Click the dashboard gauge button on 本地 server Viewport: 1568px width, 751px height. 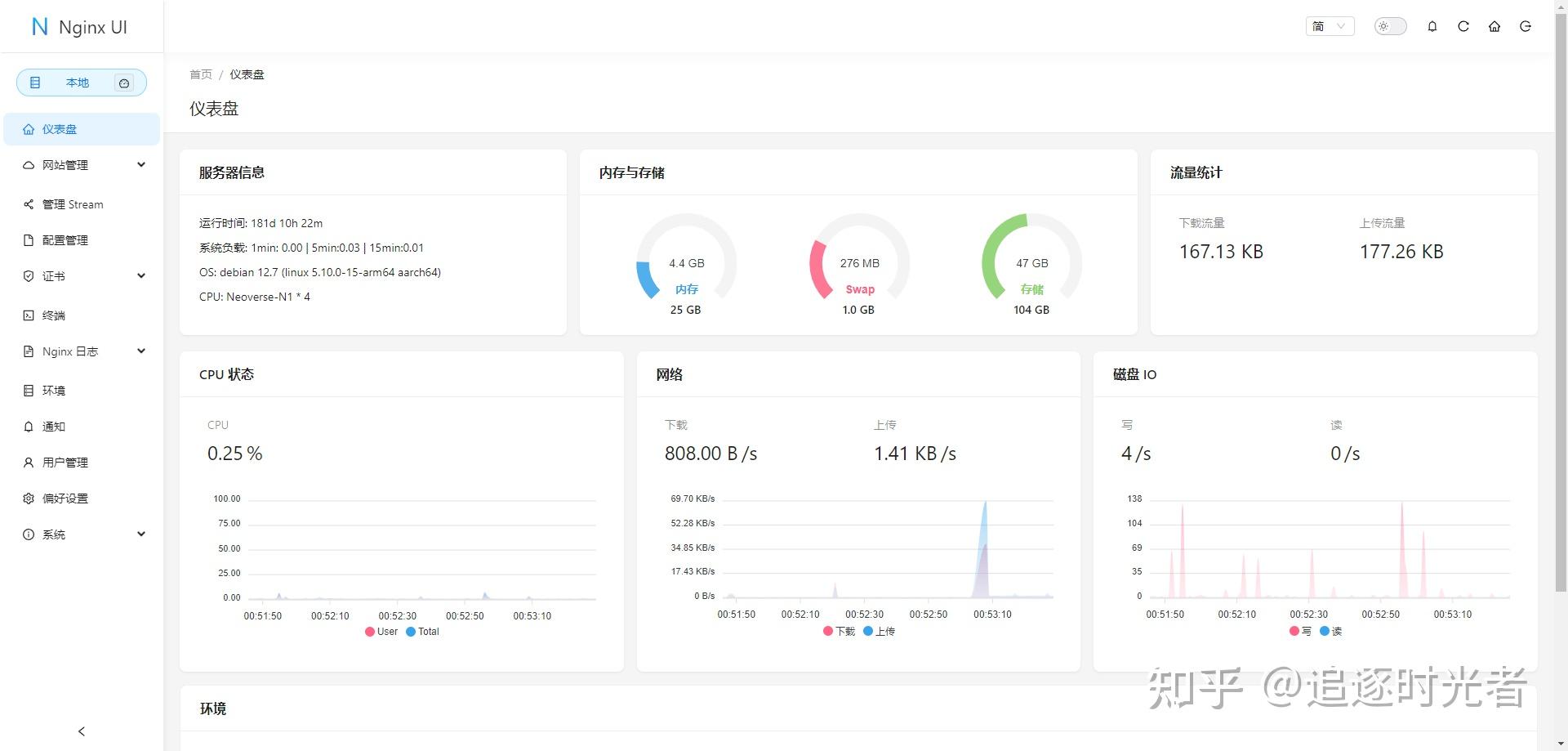pos(124,83)
